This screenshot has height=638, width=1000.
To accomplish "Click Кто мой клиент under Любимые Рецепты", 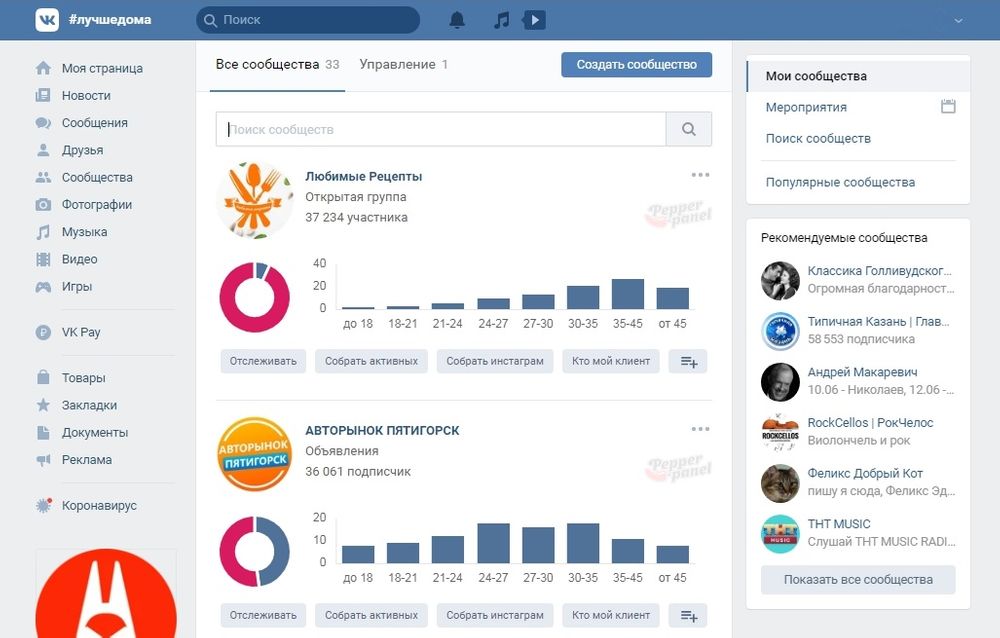I will [611, 361].
